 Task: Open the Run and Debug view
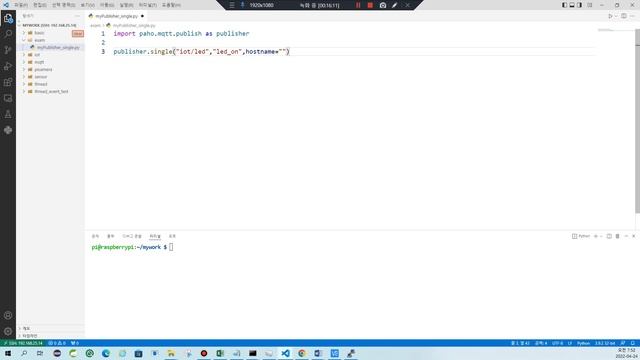[8, 66]
